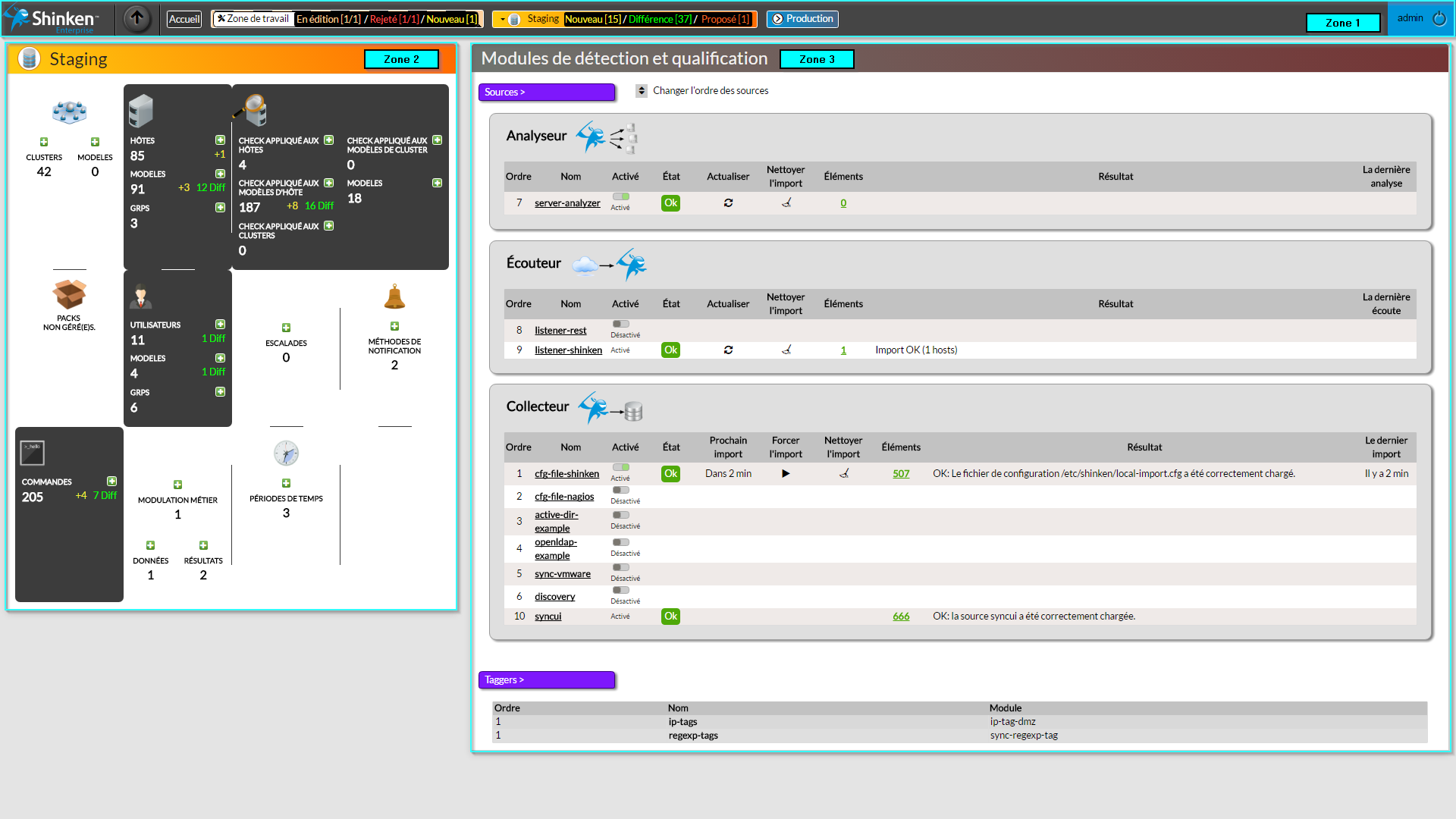Image resolution: width=1456 pixels, height=819 pixels.
Task: Force import of cfg-file-shinken with play icon
Action: (x=786, y=474)
